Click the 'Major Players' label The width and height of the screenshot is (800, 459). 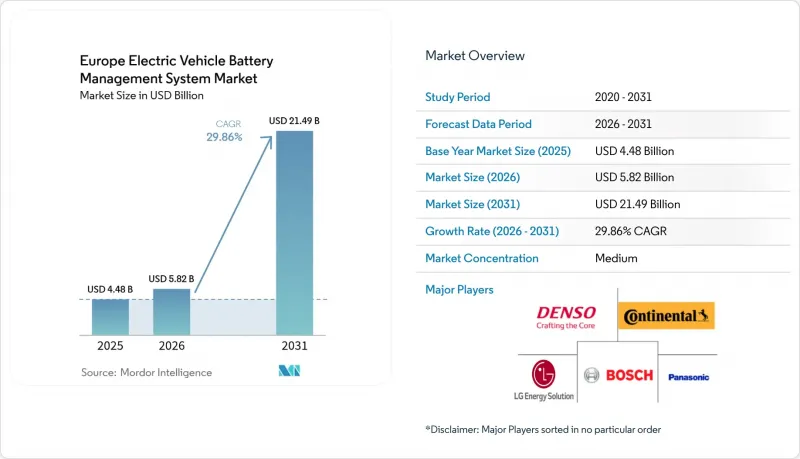point(459,290)
